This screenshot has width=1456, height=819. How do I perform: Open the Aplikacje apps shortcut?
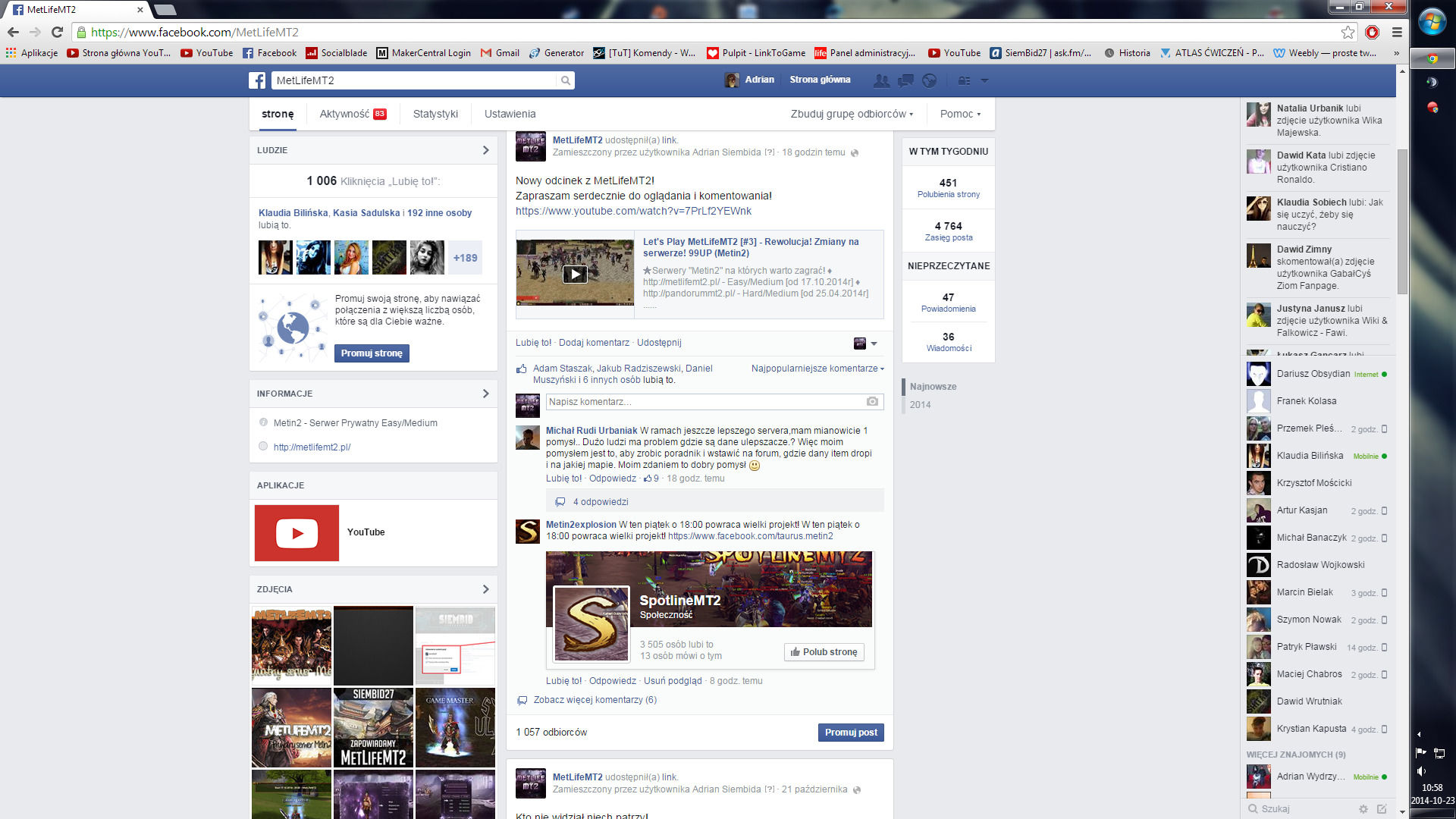tap(32, 53)
